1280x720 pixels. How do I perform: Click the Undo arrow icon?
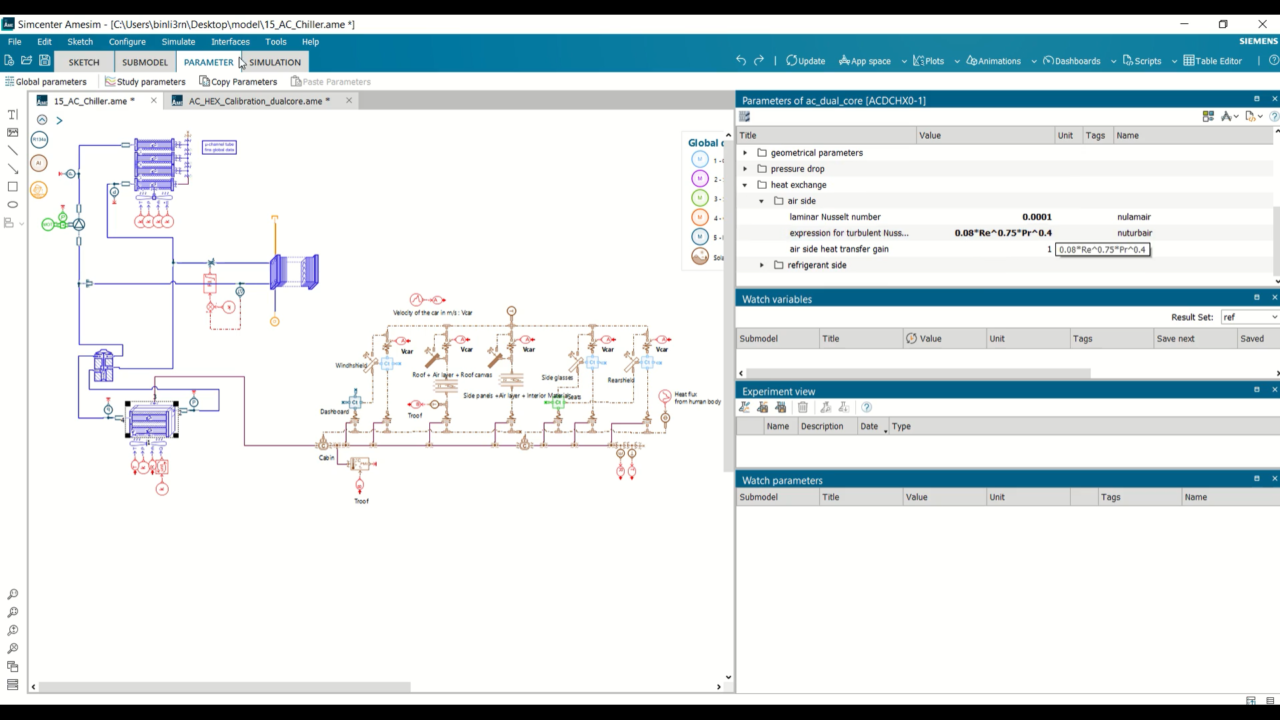[741, 61]
